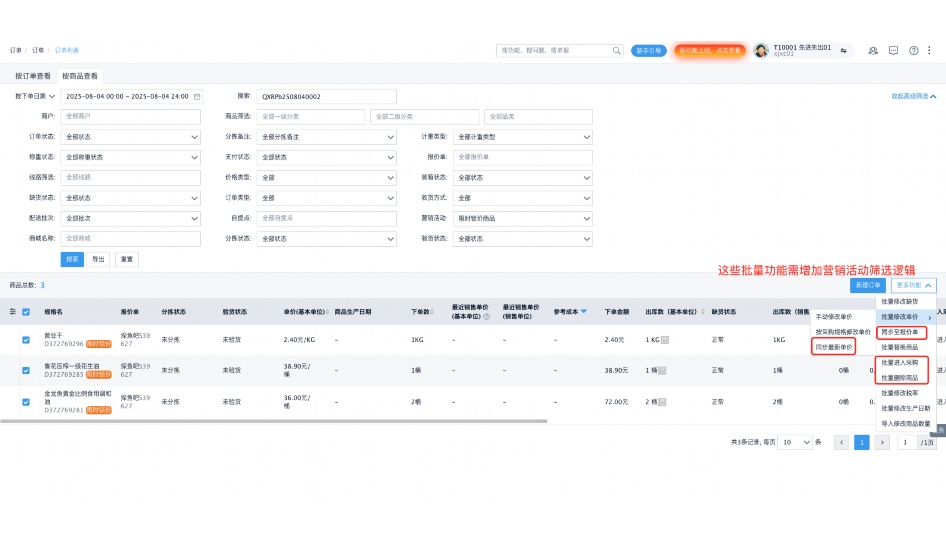Open the 订单状态 dropdown

(130, 136)
